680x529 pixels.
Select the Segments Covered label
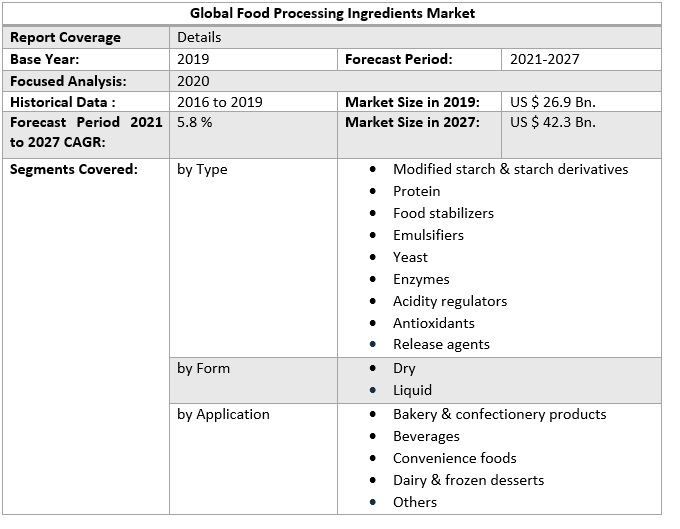point(73,169)
